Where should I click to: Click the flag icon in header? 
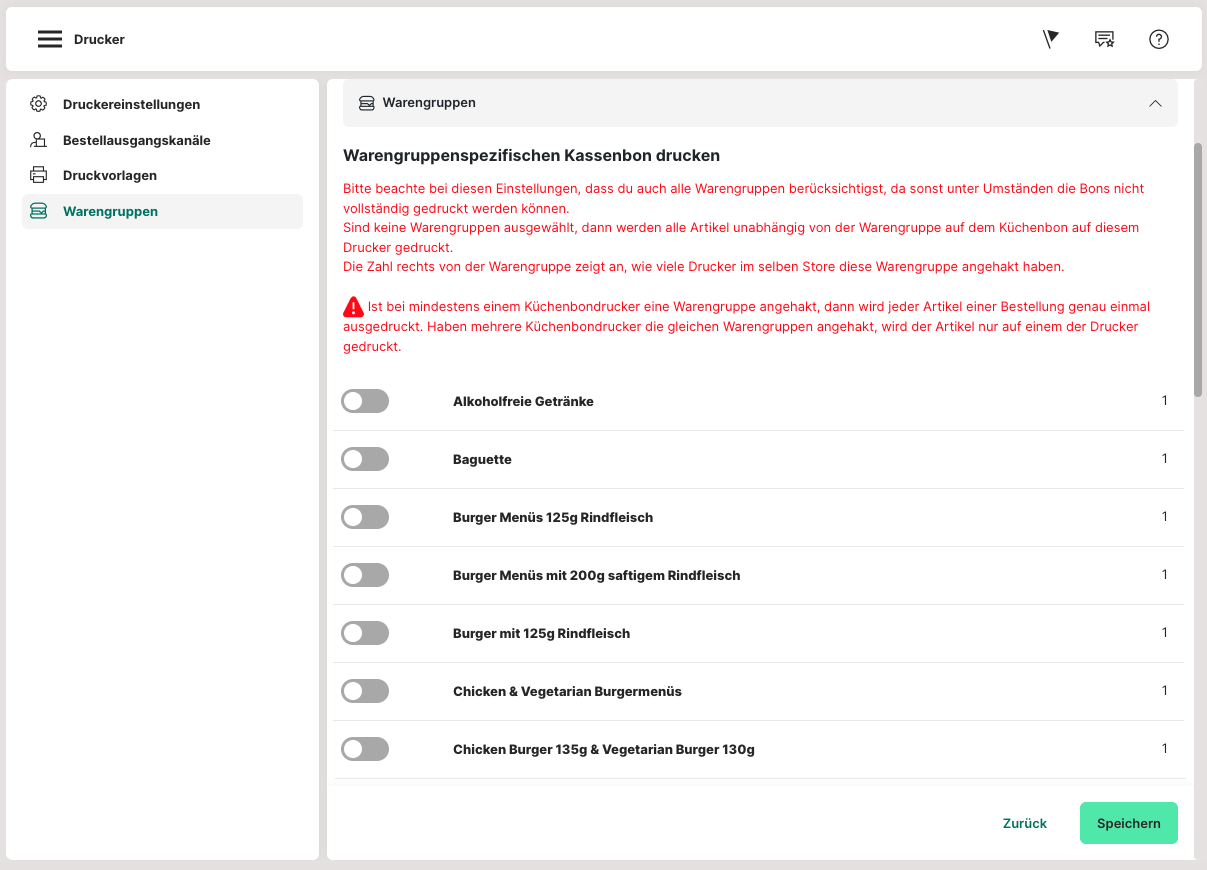tap(1050, 39)
